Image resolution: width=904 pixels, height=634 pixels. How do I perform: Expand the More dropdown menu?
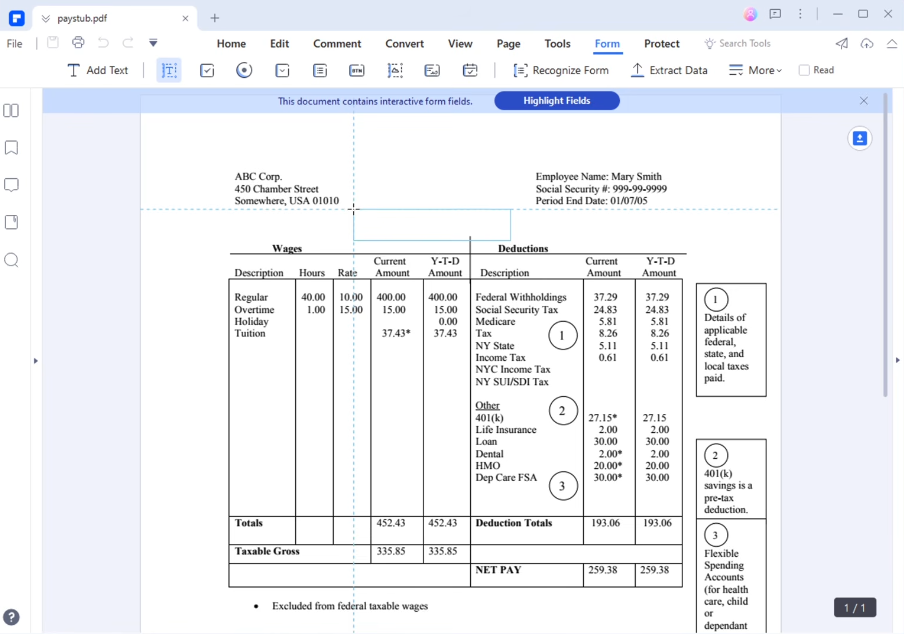(x=755, y=70)
